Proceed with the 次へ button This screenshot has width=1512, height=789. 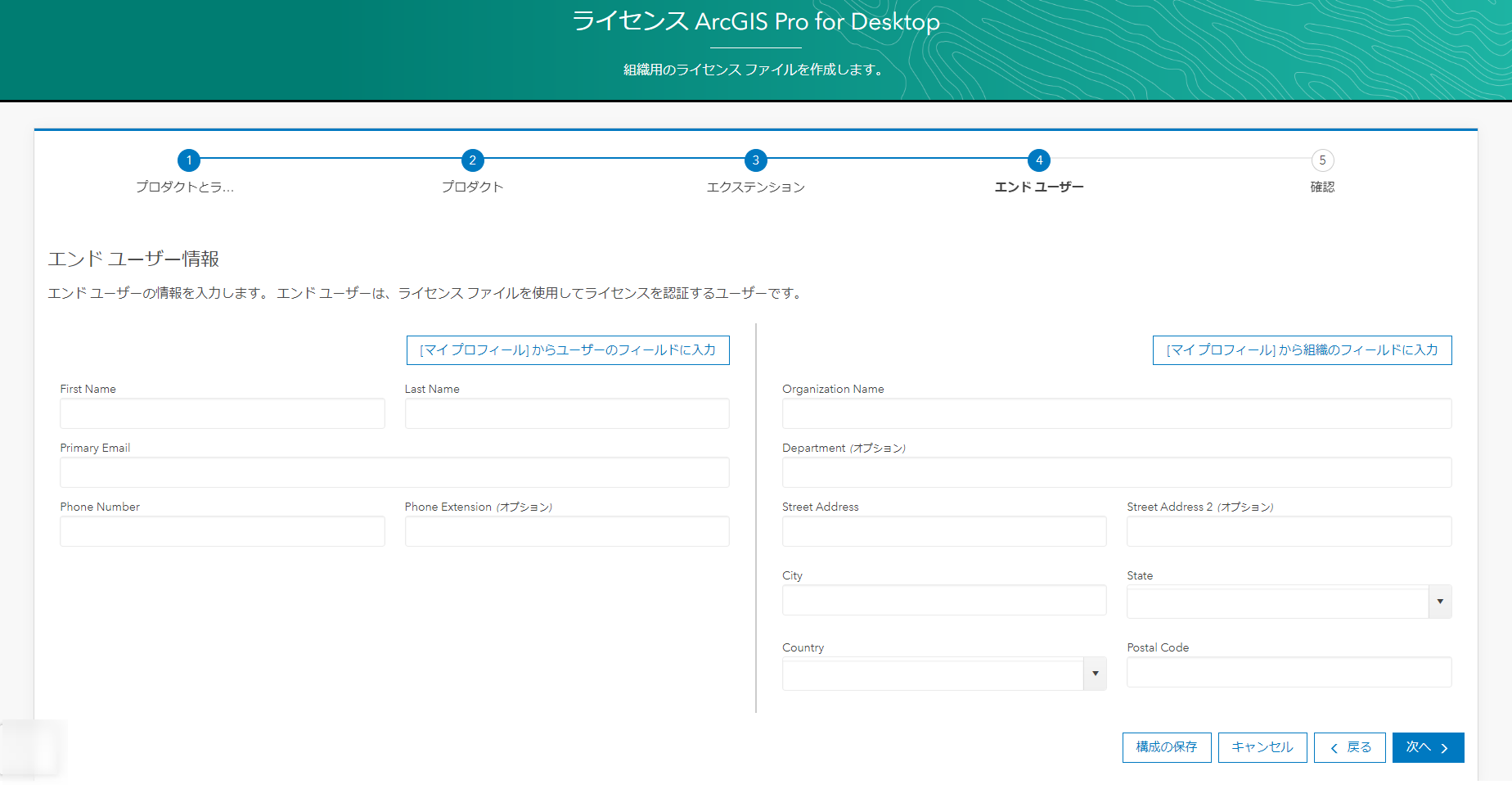(x=1429, y=747)
